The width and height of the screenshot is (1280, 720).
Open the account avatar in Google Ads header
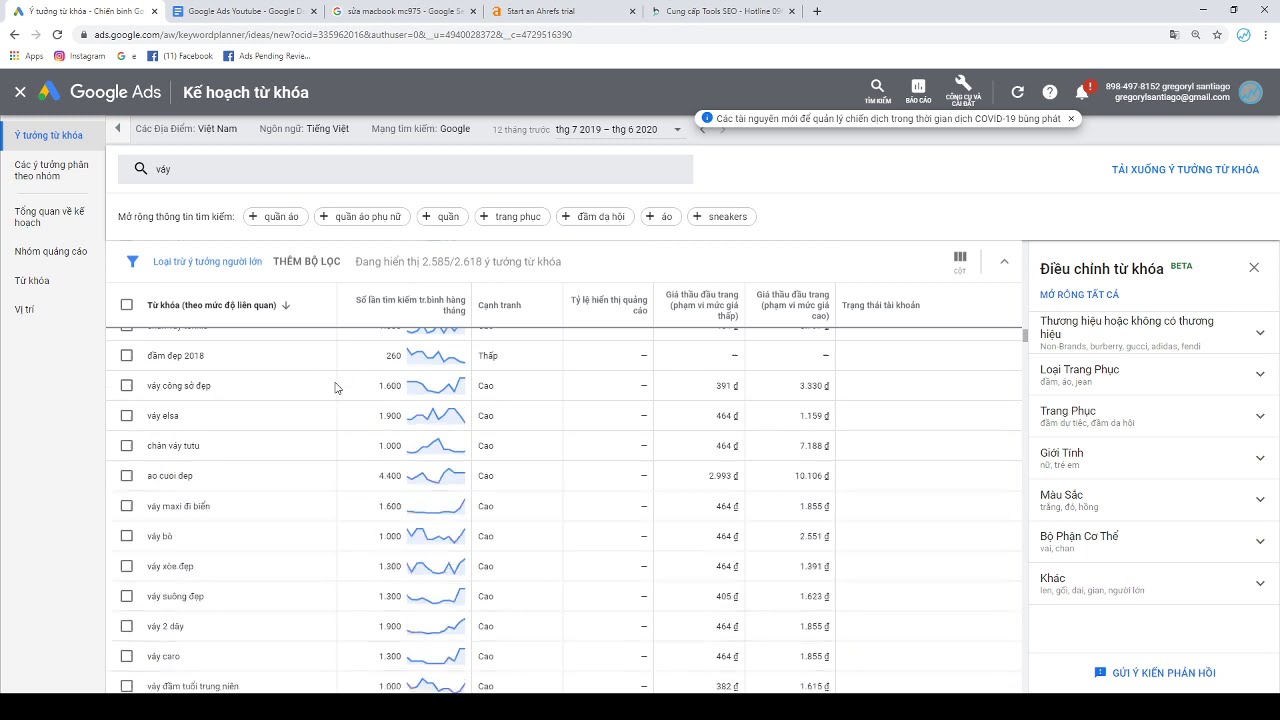[1250, 92]
